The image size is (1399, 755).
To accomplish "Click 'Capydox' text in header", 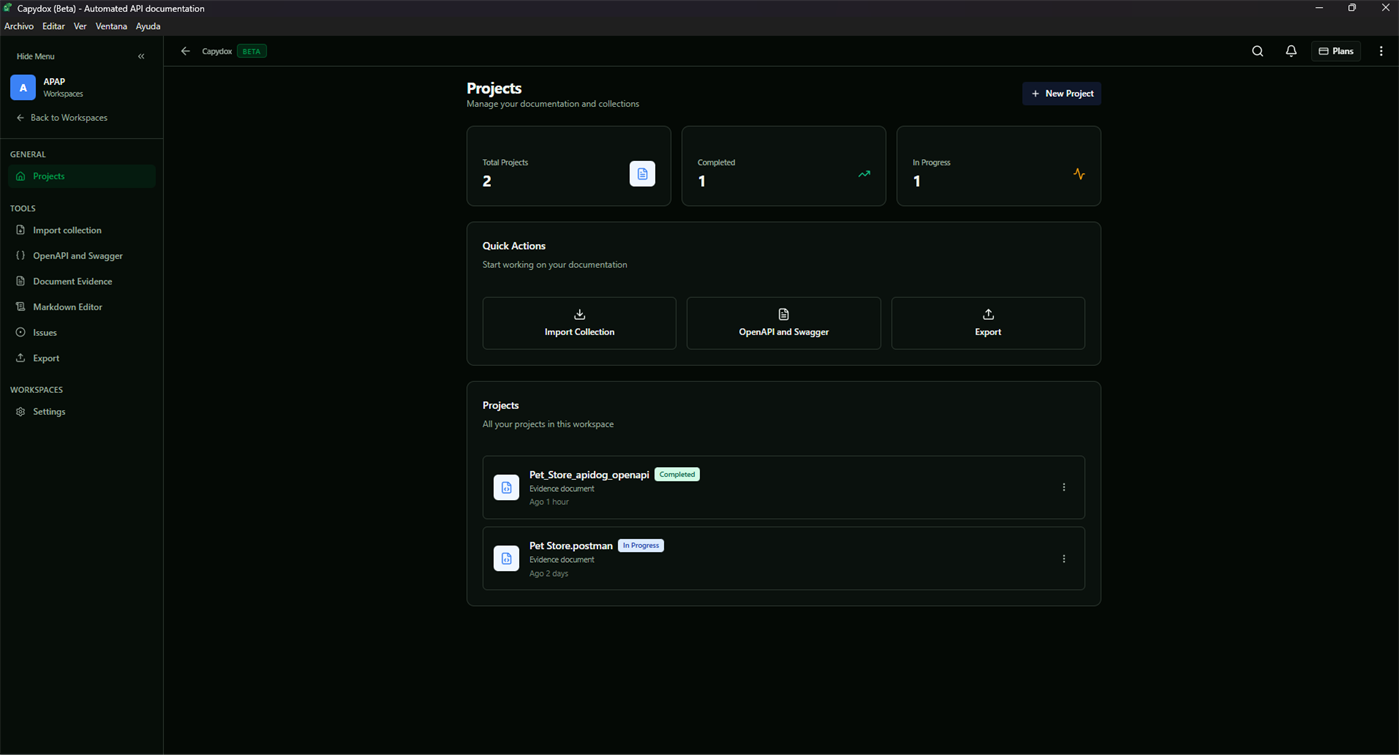I will 217,51.
